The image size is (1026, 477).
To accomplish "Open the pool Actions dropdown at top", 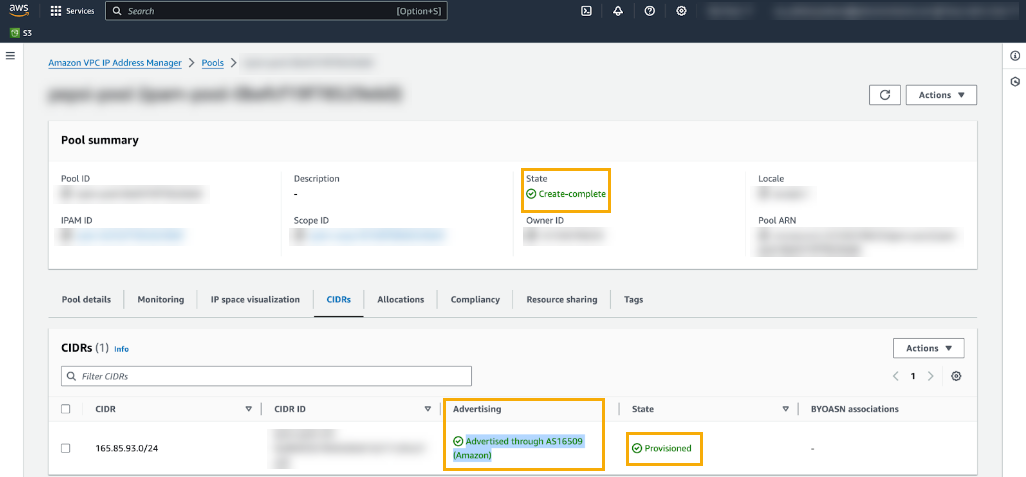I will (x=940, y=95).
